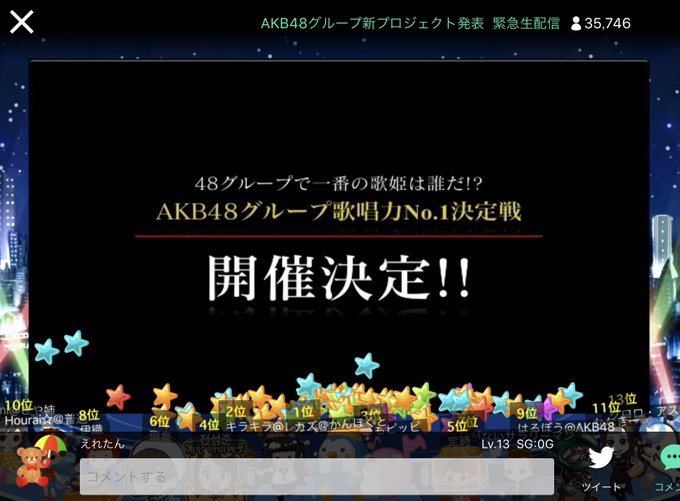Tap the 6位 ranked viewer label
Viewport: 680px width, 501px height.
[x=159, y=421]
